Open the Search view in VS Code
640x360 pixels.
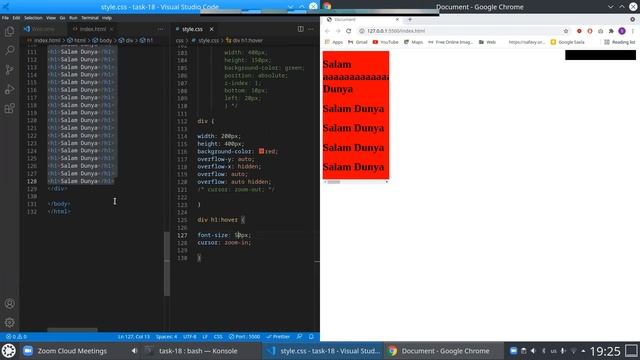[9, 51]
